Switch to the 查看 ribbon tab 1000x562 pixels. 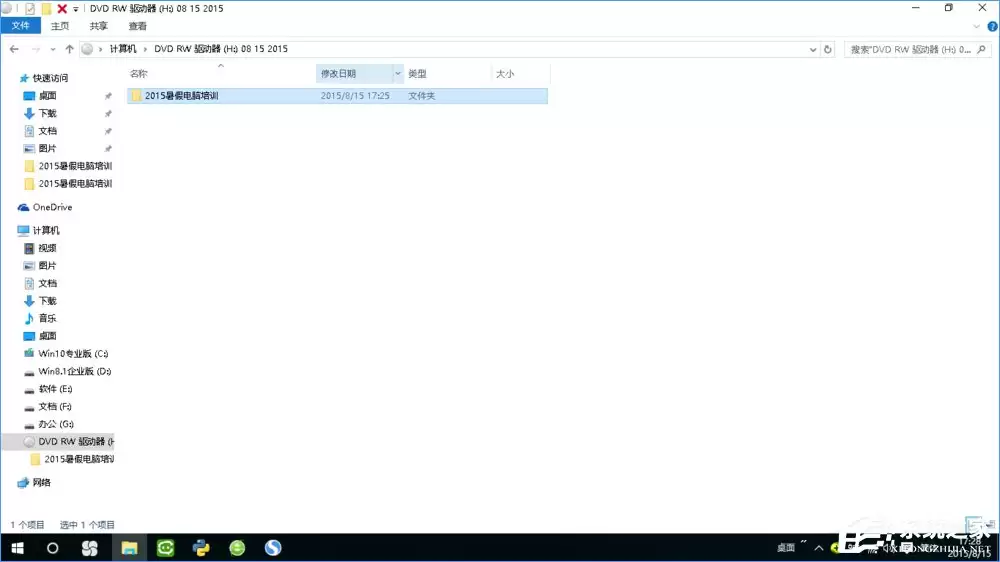(137, 26)
